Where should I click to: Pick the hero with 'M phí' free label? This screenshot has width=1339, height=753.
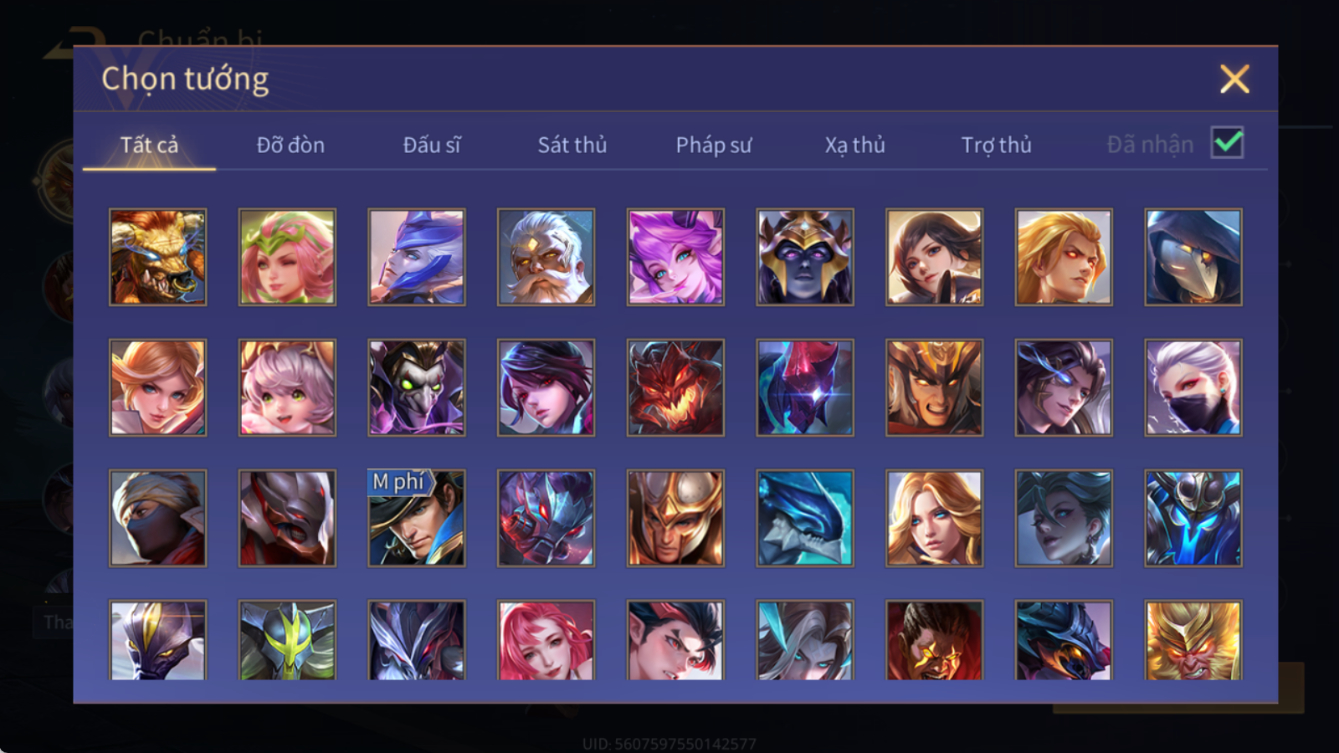416,519
